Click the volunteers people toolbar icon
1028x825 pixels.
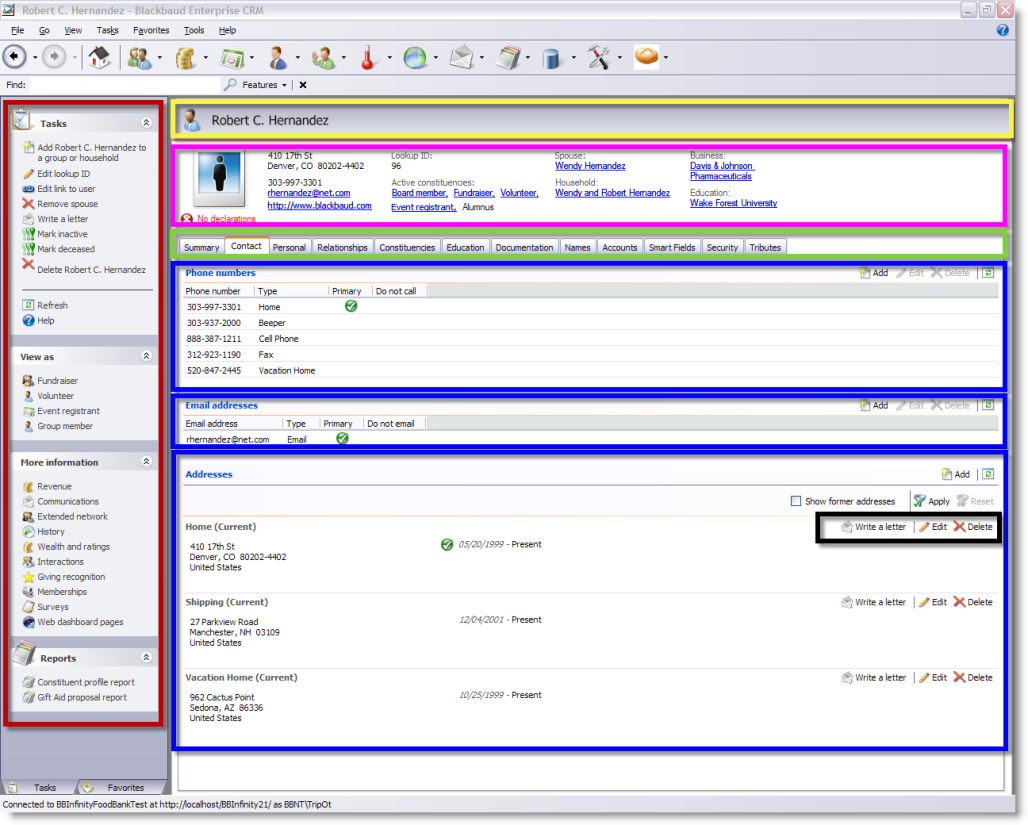point(323,58)
